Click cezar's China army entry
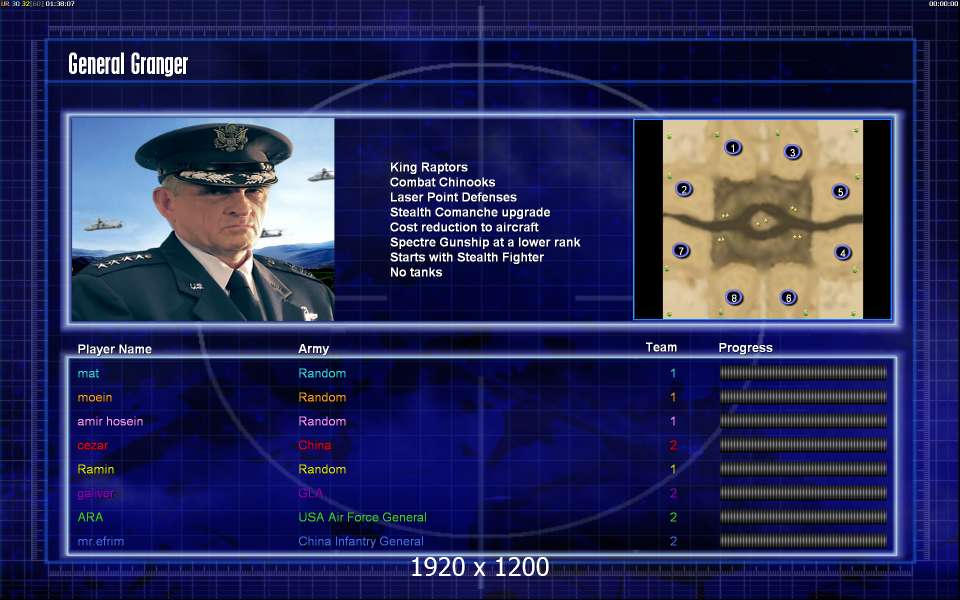 click(315, 445)
